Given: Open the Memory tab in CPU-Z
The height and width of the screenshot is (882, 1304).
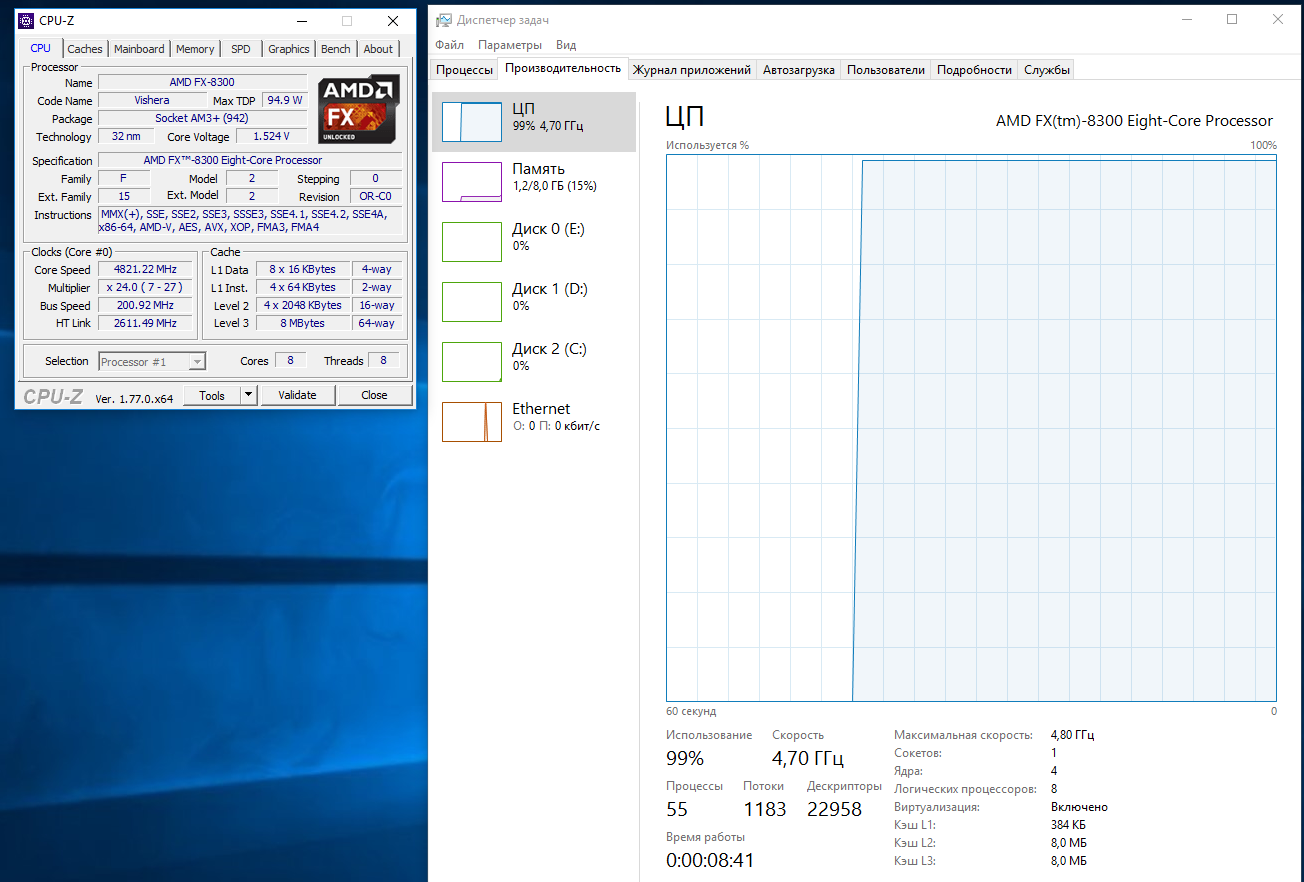Looking at the screenshot, I should (195, 49).
